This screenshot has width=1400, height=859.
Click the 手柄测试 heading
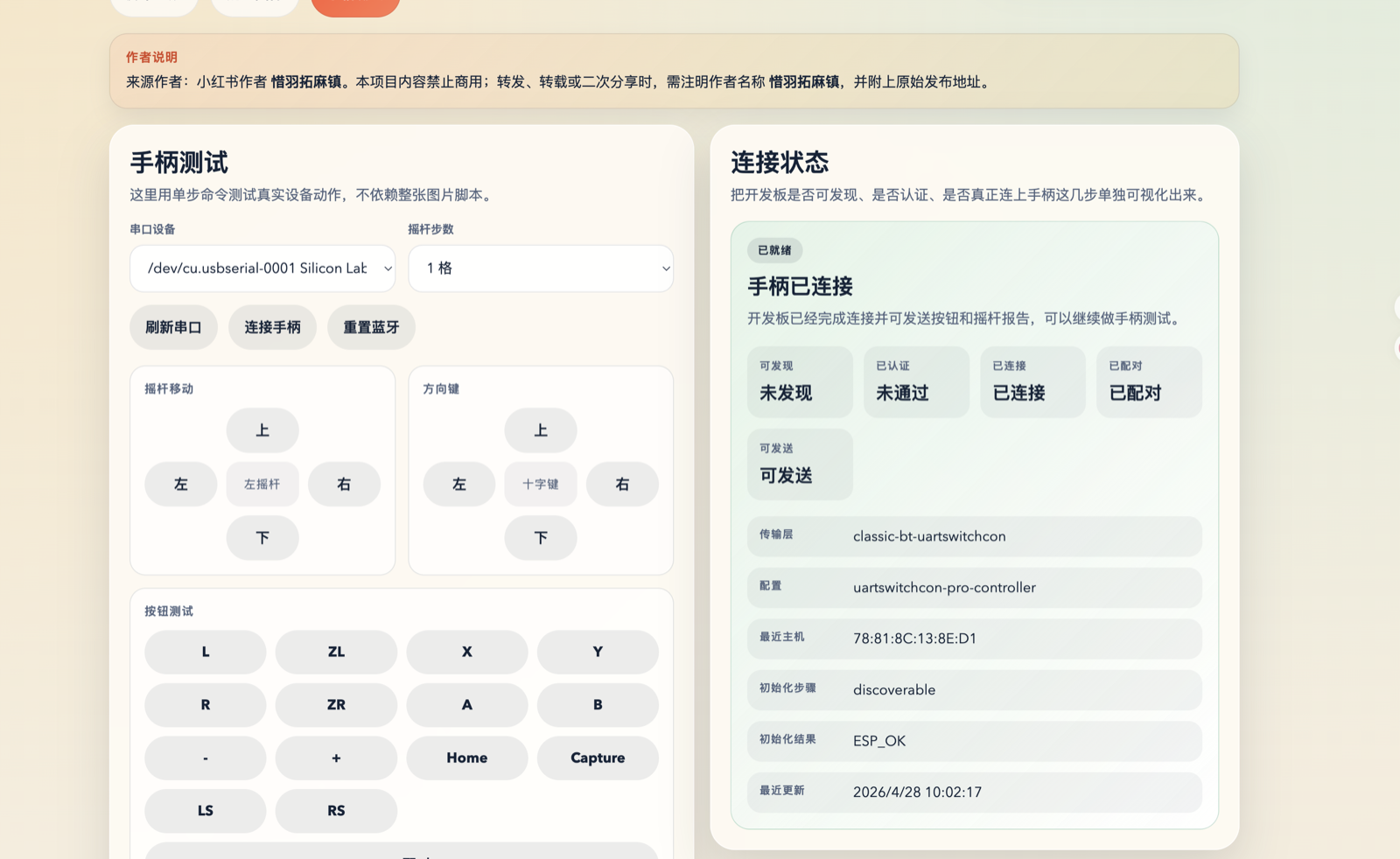point(179,163)
